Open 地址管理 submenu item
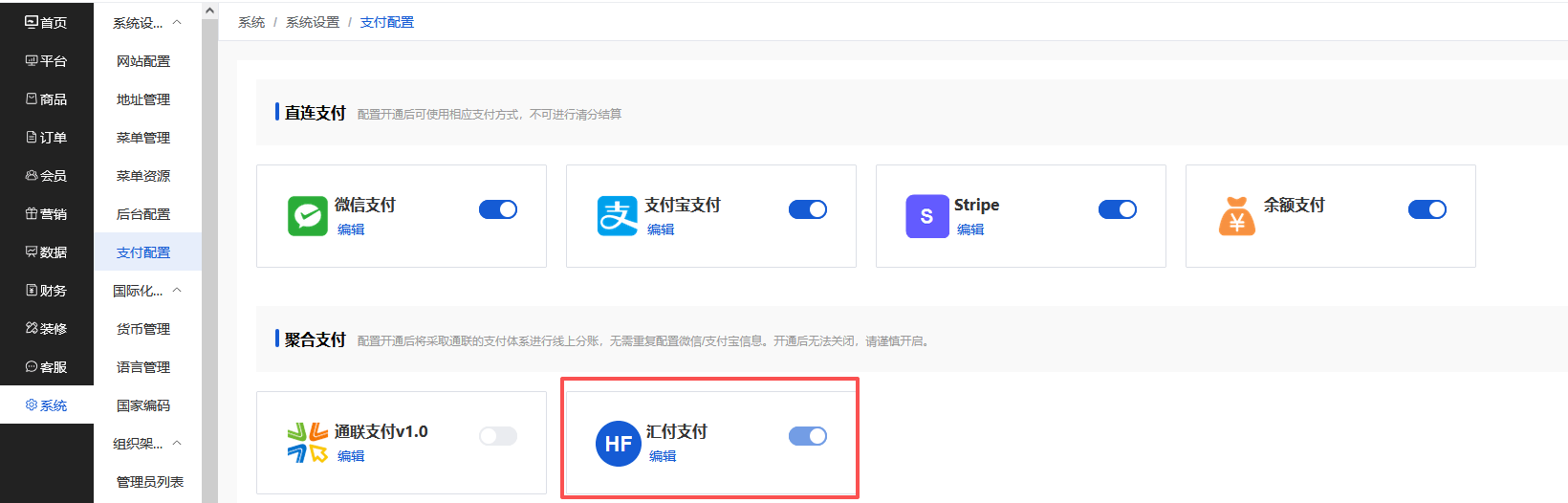The width and height of the screenshot is (1568, 503). 143,98
